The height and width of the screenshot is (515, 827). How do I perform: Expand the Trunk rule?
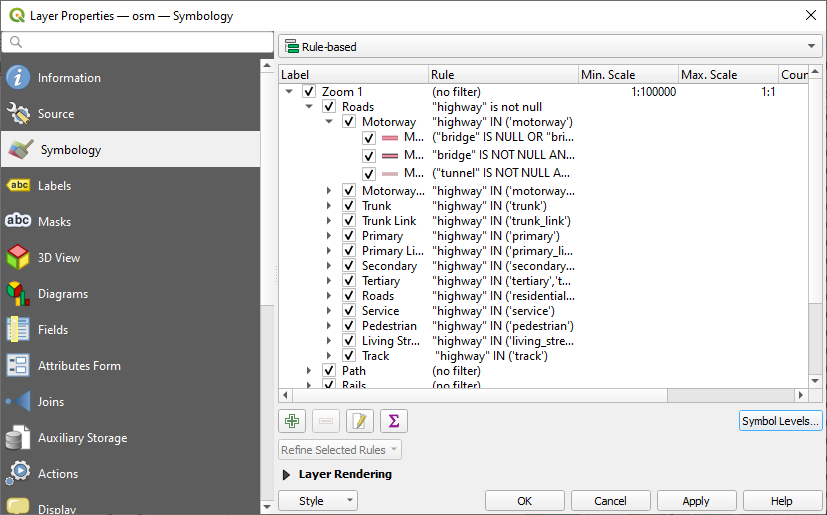[x=329, y=206]
